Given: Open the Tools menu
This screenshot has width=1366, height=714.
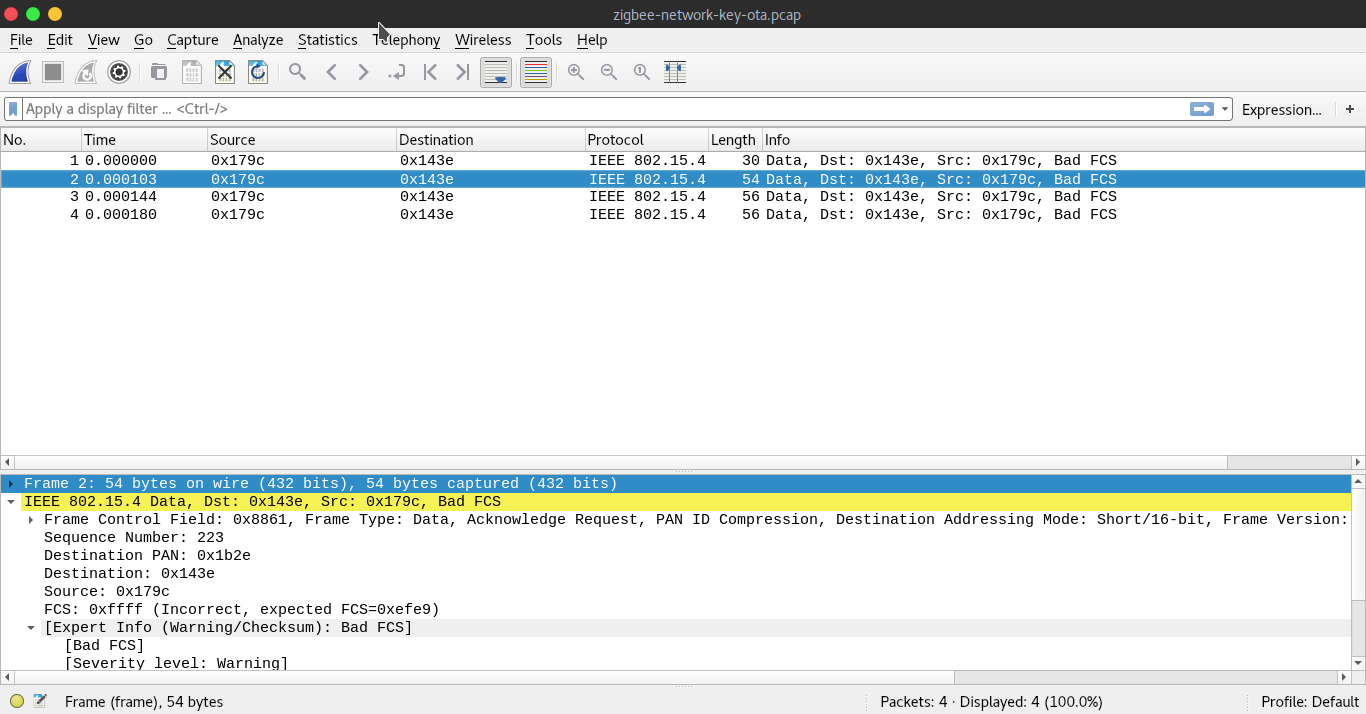Looking at the screenshot, I should point(544,40).
